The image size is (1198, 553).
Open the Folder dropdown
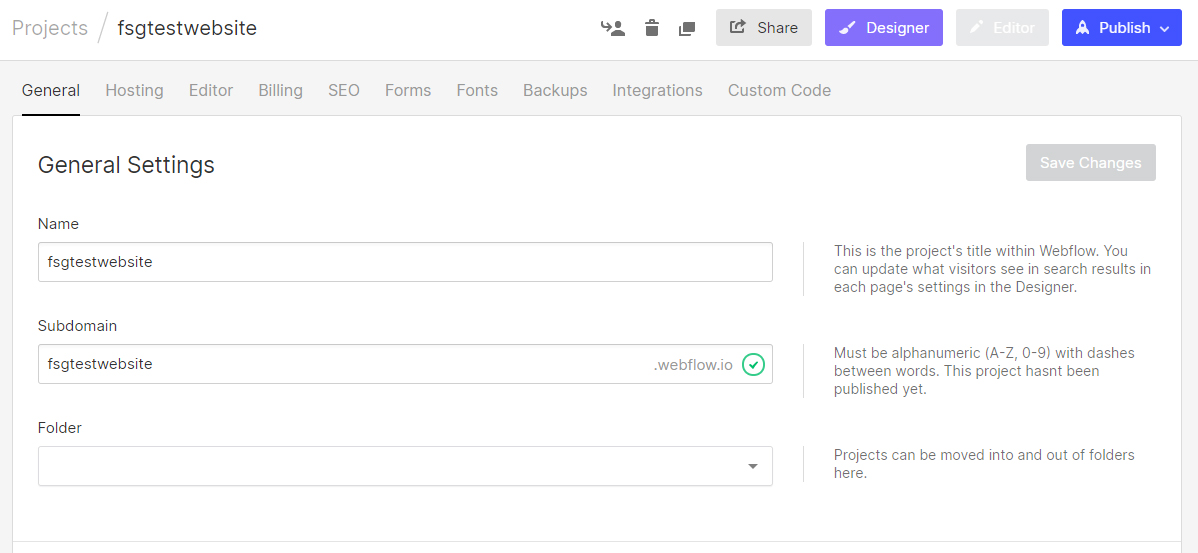(x=405, y=466)
